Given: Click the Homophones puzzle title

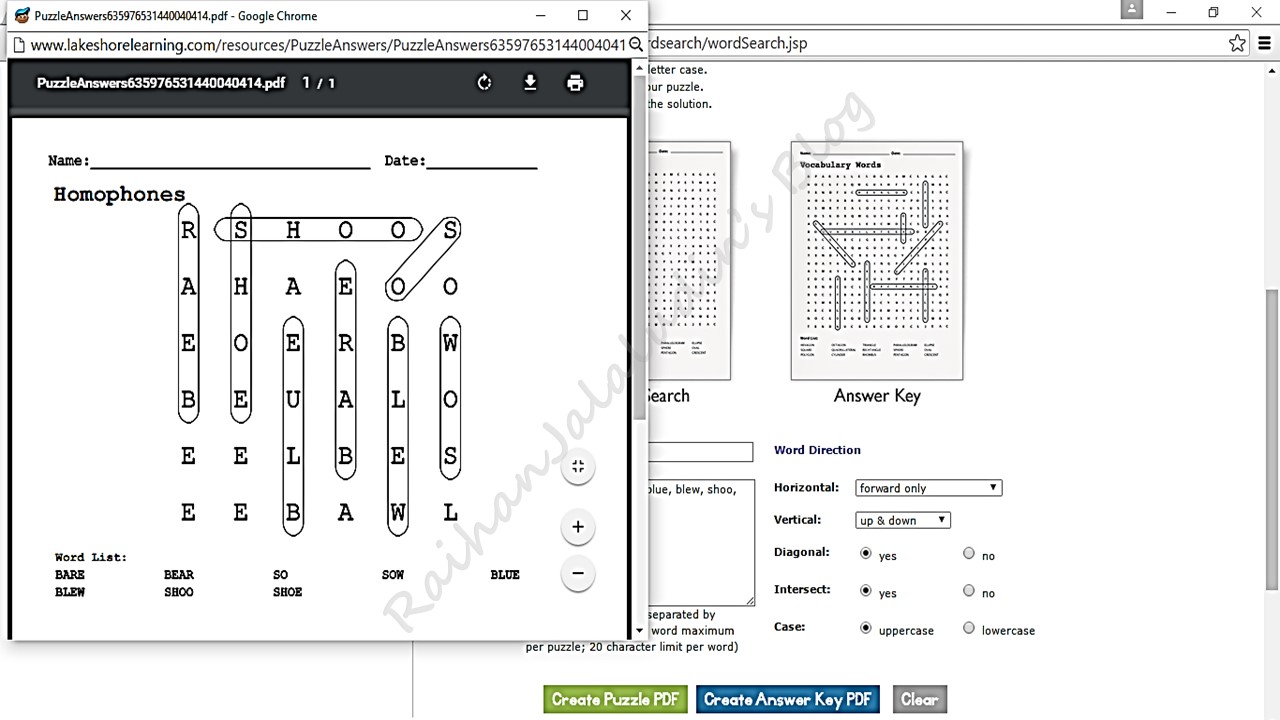Looking at the screenshot, I should (119, 194).
